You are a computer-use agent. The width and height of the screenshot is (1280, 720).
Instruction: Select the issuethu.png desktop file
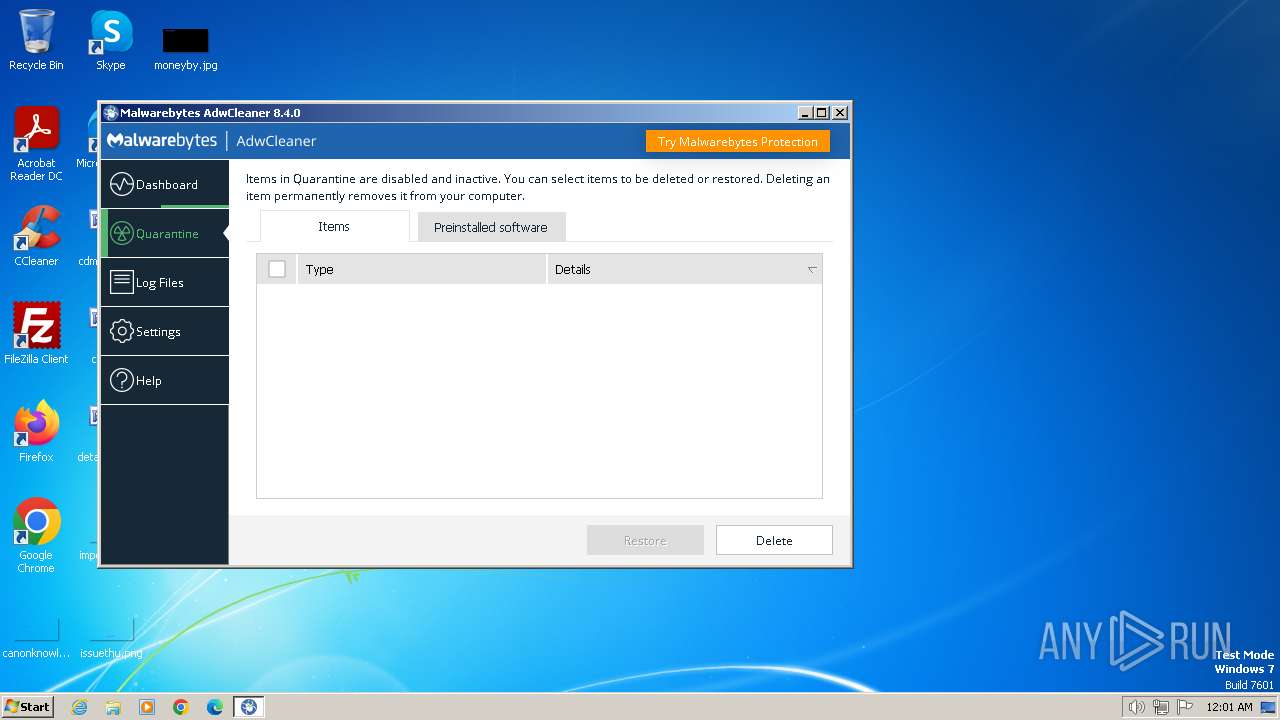click(111, 640)
